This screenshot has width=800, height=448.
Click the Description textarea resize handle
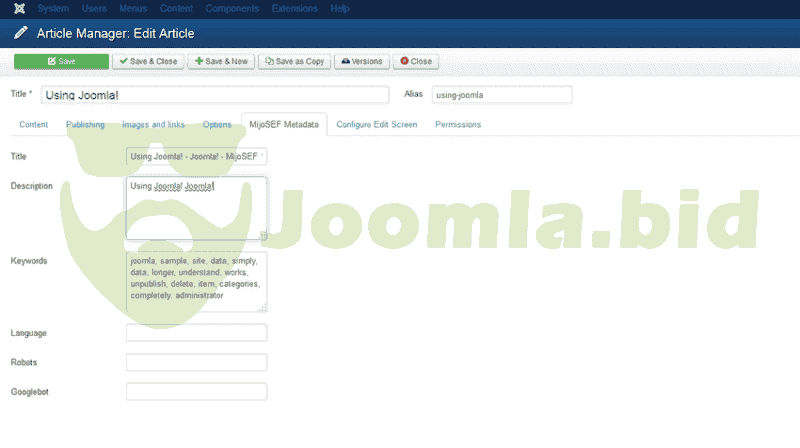(264, 236)
